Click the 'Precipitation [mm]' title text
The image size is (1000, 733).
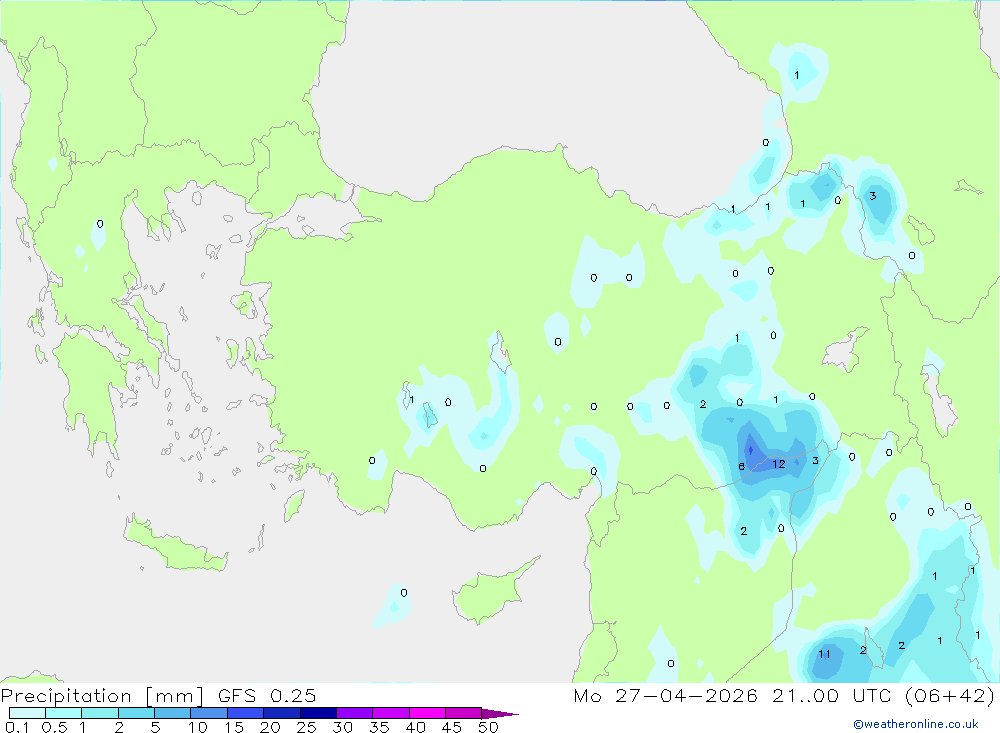click(102, 696)
